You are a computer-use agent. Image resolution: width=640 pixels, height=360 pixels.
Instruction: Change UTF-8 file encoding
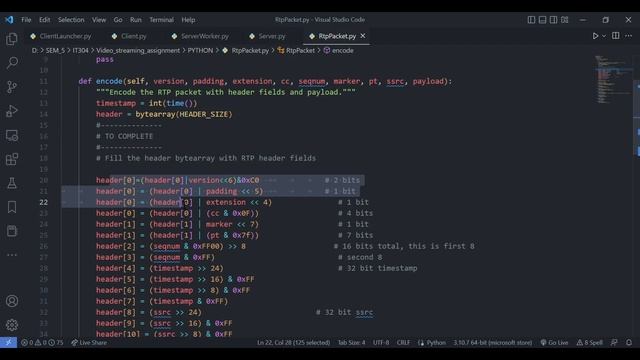[381, 342]
